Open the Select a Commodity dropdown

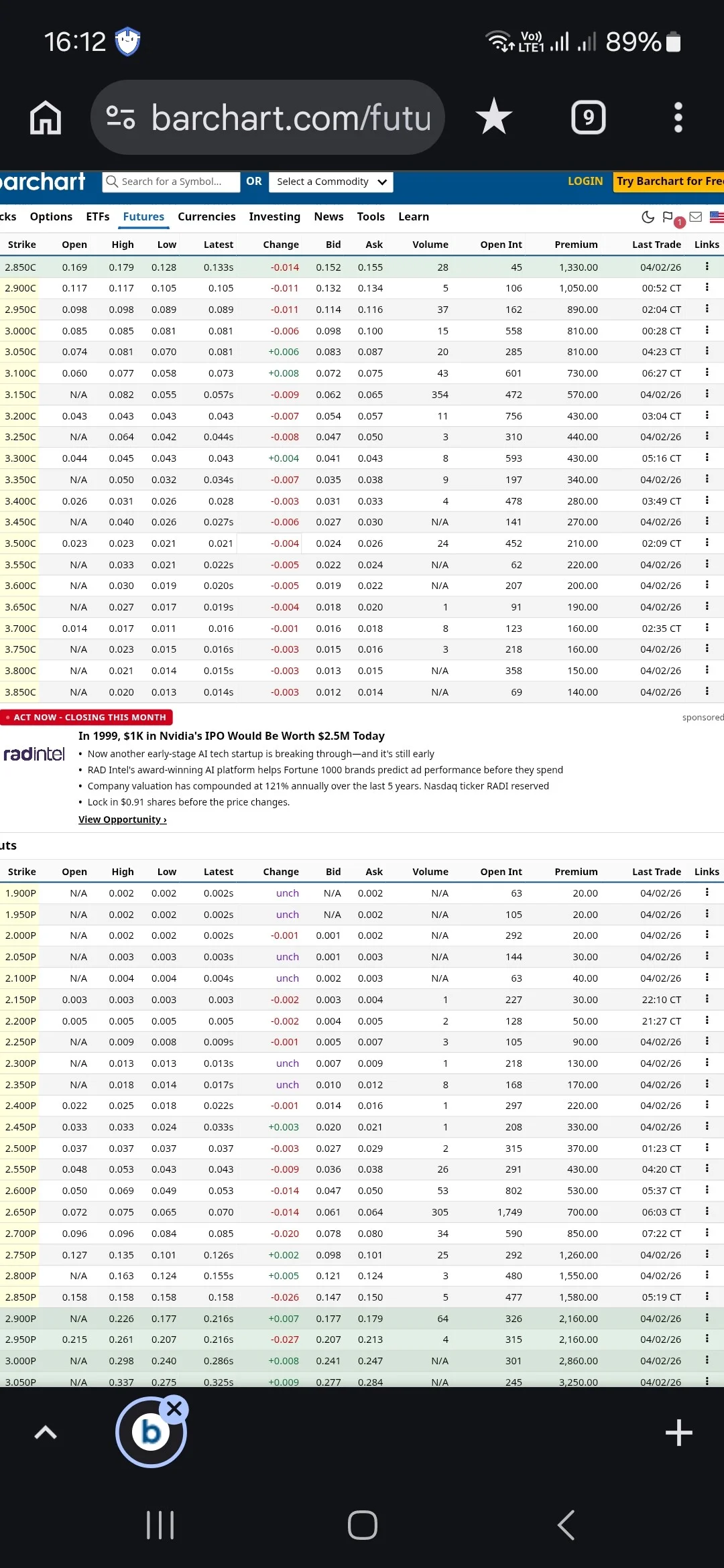[331, 182]
